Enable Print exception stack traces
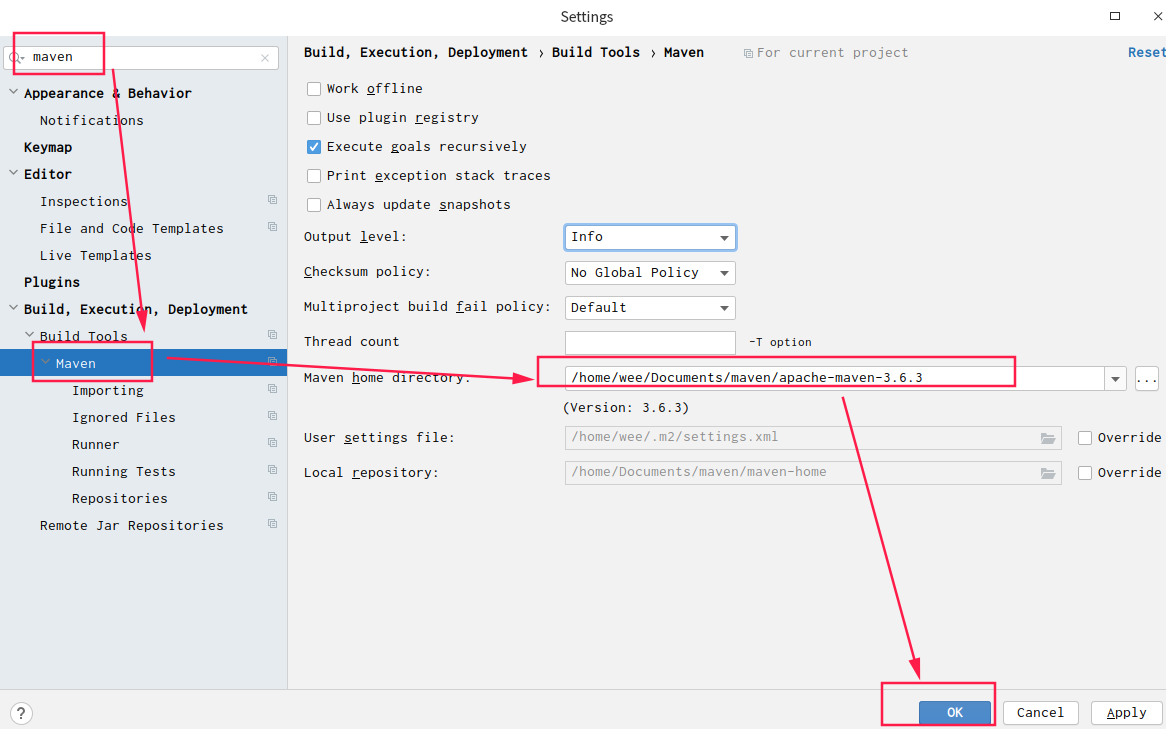The height and width of the screenshot is (729, 1166). [x=314, y=176]
